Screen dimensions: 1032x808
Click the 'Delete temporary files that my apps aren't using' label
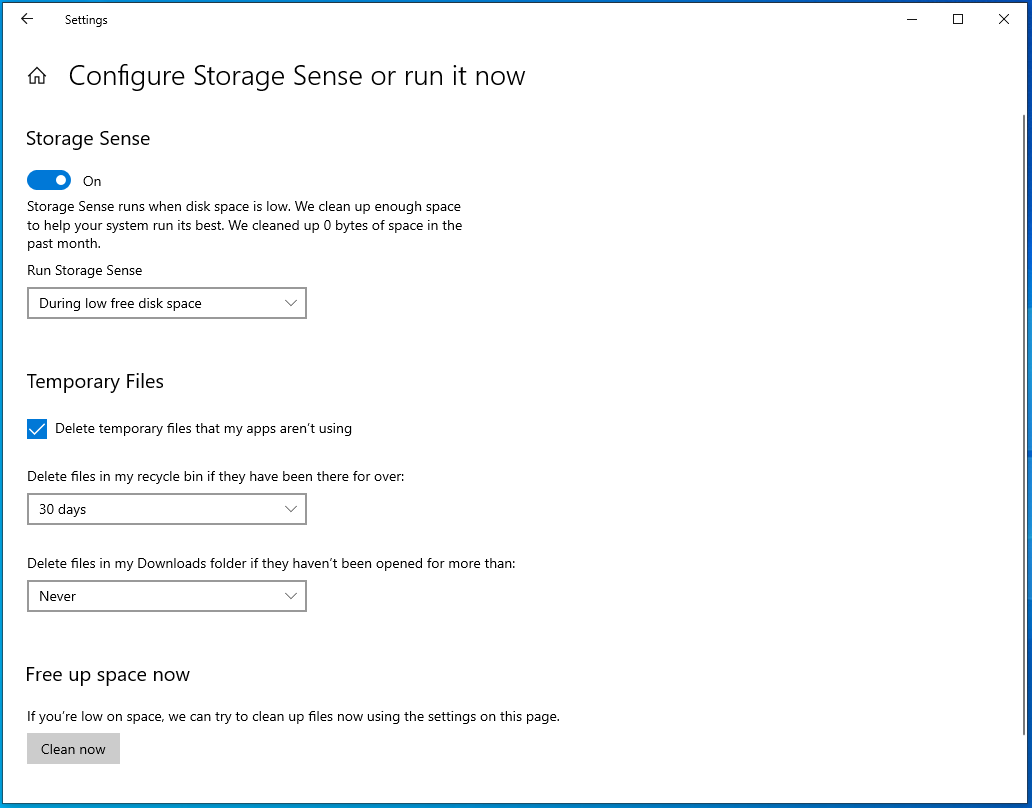[x=203, y=428]
